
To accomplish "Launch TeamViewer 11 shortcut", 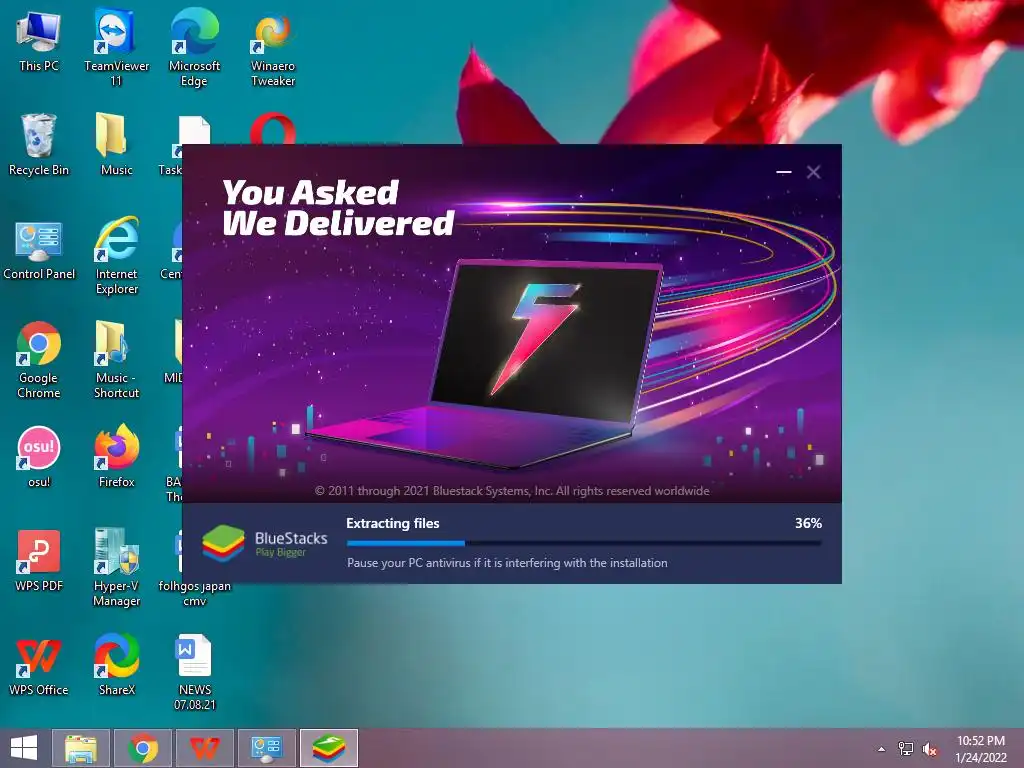I will 116,48.
